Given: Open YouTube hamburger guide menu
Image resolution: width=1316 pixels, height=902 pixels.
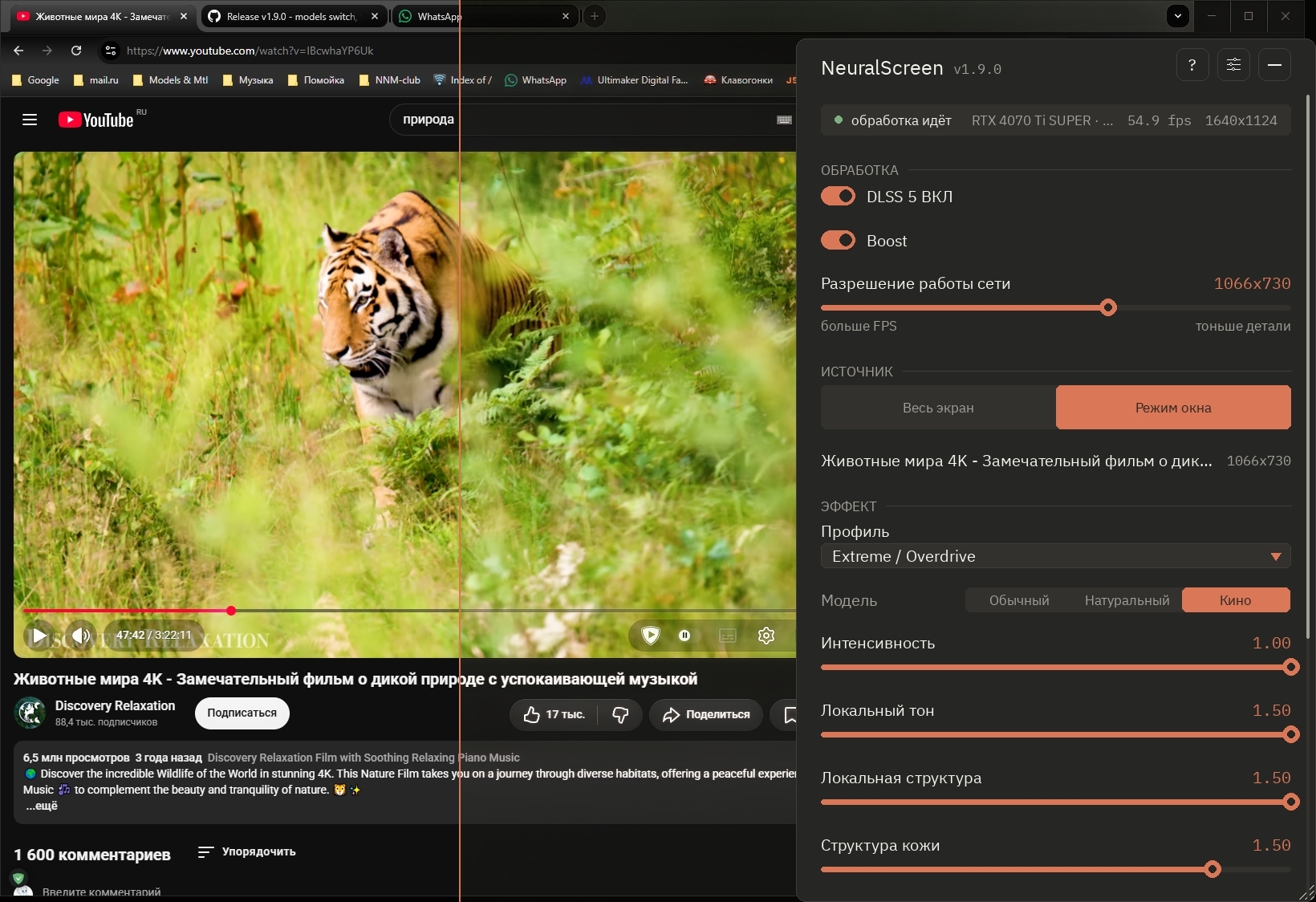Looking at the screenshot, I should pyautogui.click(x=30, y=120).
